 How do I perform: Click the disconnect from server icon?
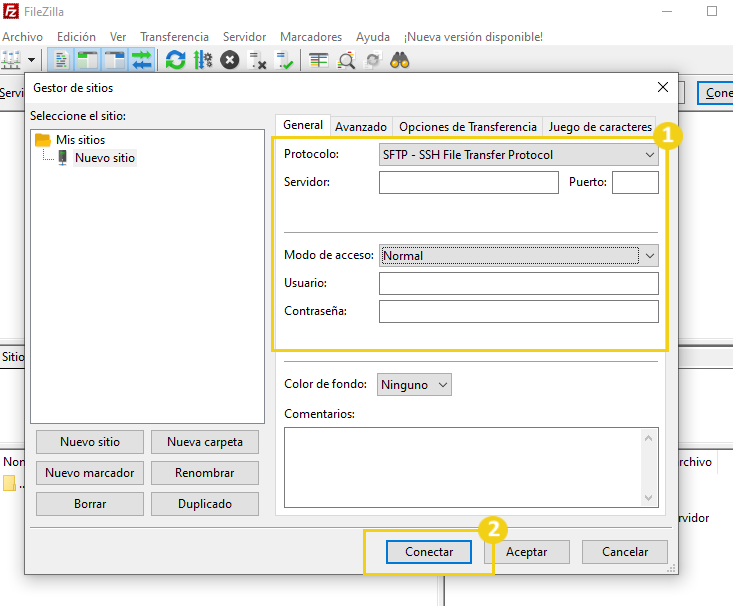[x=257, y=60]
